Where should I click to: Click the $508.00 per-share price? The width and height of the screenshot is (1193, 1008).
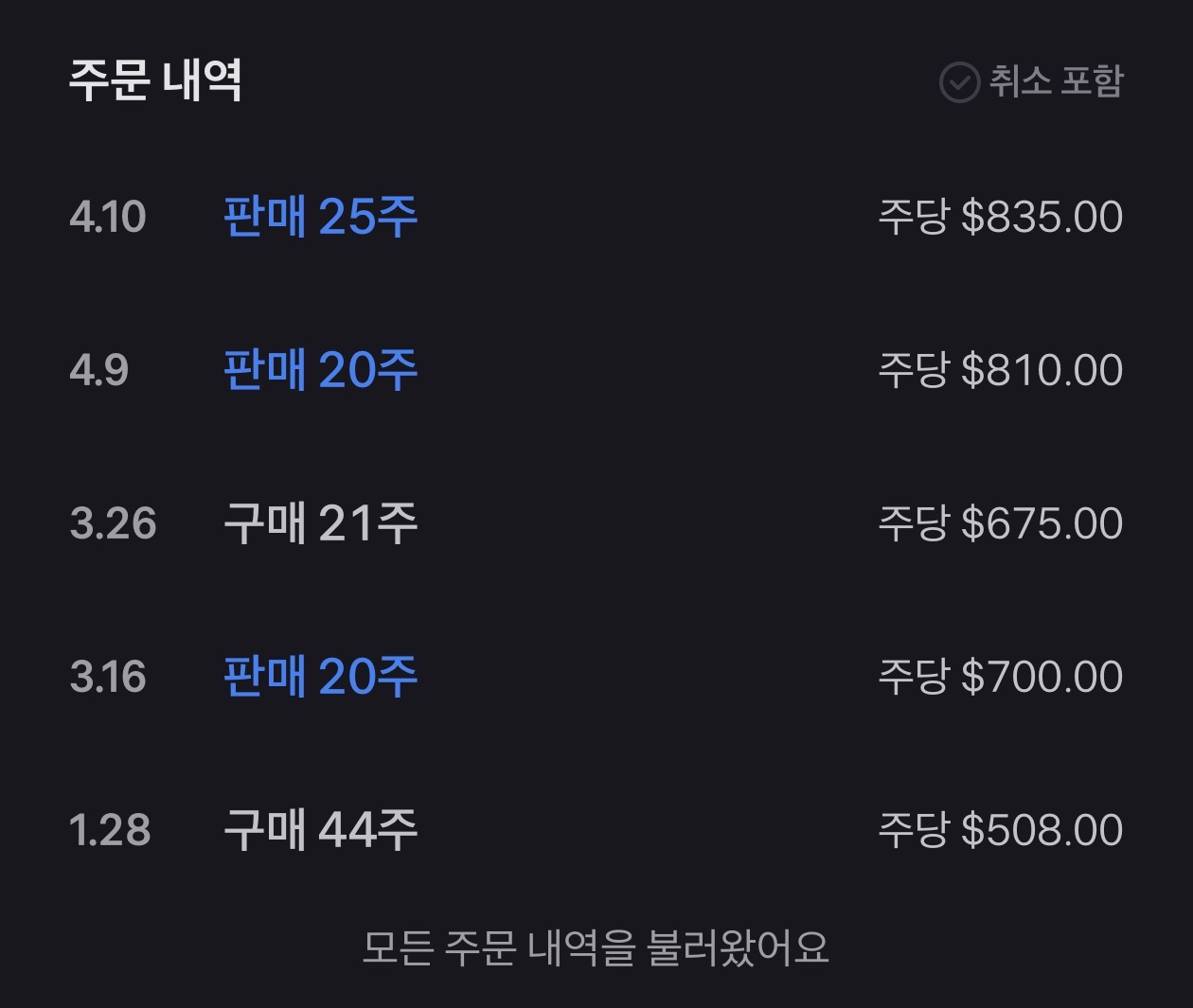click(x=1042, y=830)
